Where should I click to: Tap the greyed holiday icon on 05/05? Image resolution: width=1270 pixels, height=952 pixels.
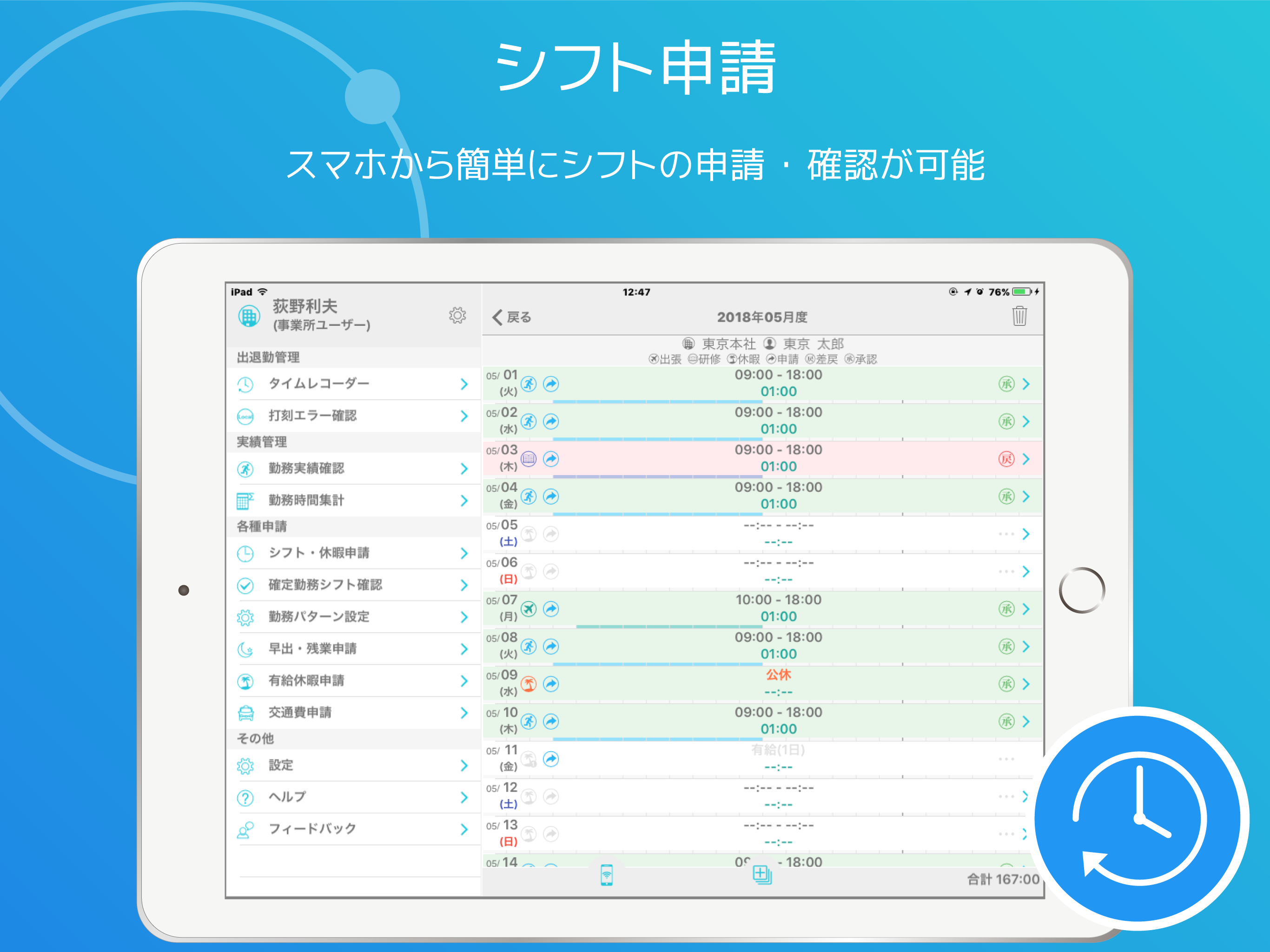click(x=529, y=534)
